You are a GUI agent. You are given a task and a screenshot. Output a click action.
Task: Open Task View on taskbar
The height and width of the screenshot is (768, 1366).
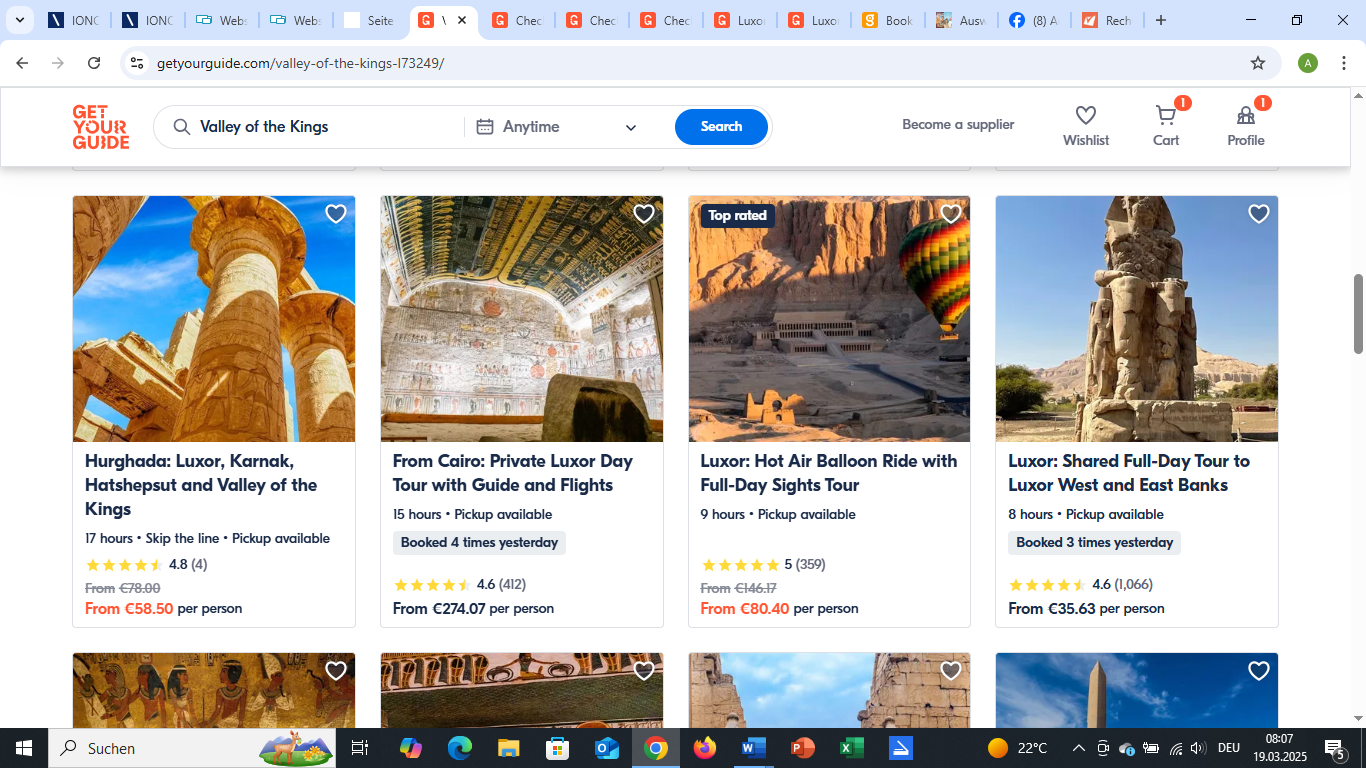pyautogui.click(x=360, y=748)
